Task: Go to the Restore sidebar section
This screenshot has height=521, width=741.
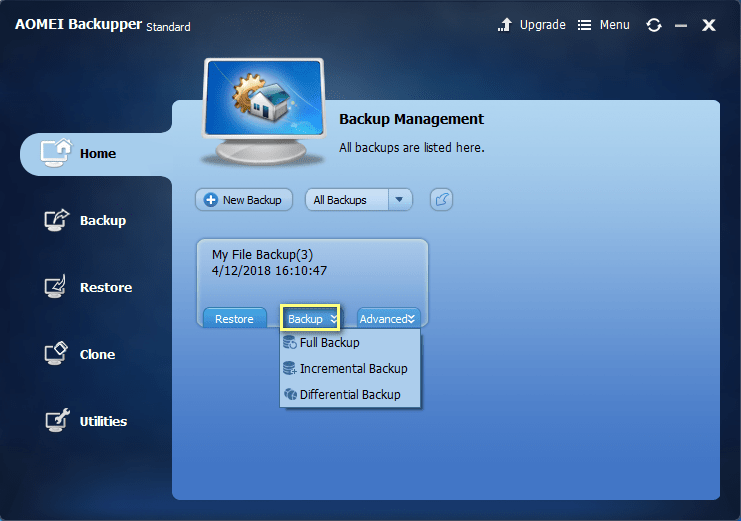Action: click(x=88, y=287)
